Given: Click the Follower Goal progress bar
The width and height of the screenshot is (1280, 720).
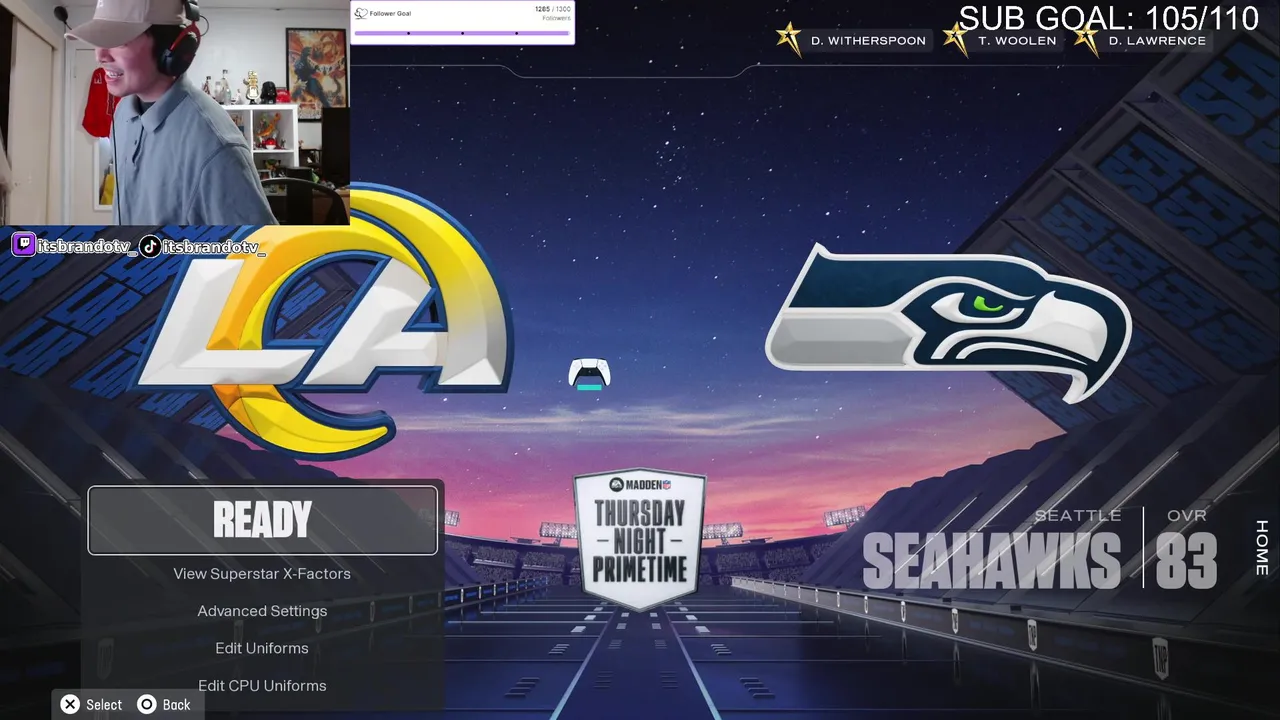Looking at the screenshot, I should pyautogui.click(x=462, y=33).
